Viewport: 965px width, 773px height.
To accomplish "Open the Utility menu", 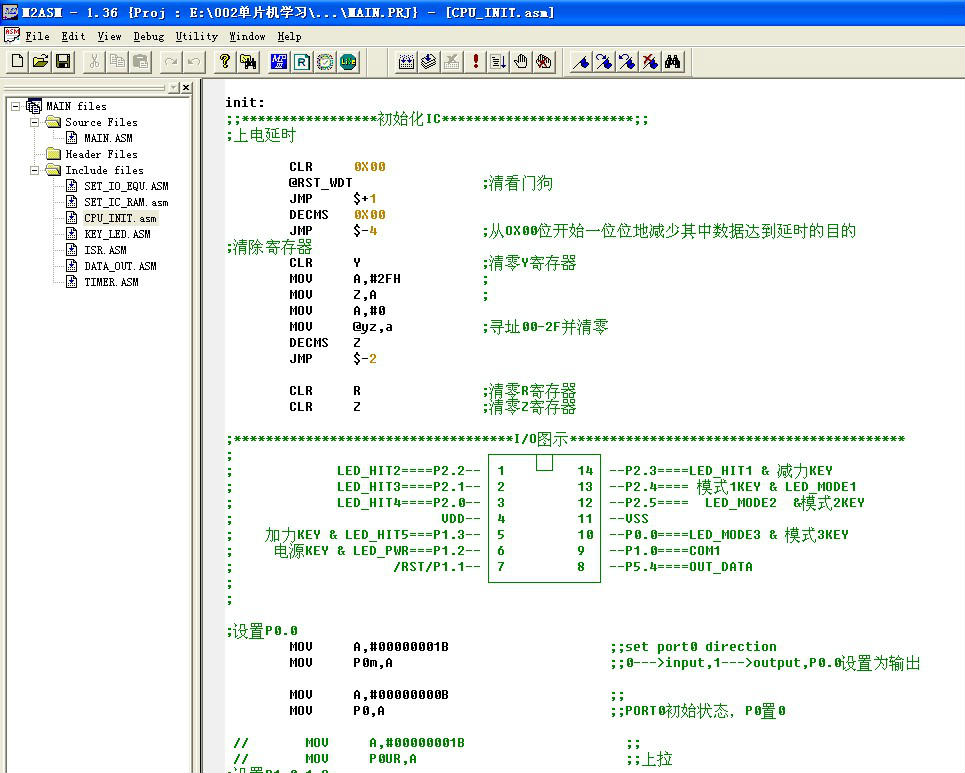I will click(x=196, y=36).
